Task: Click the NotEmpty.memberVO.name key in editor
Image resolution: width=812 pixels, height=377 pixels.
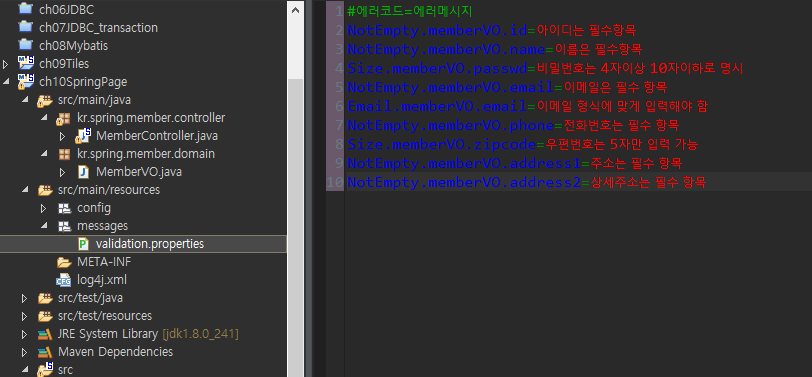Action: point(446,49)
